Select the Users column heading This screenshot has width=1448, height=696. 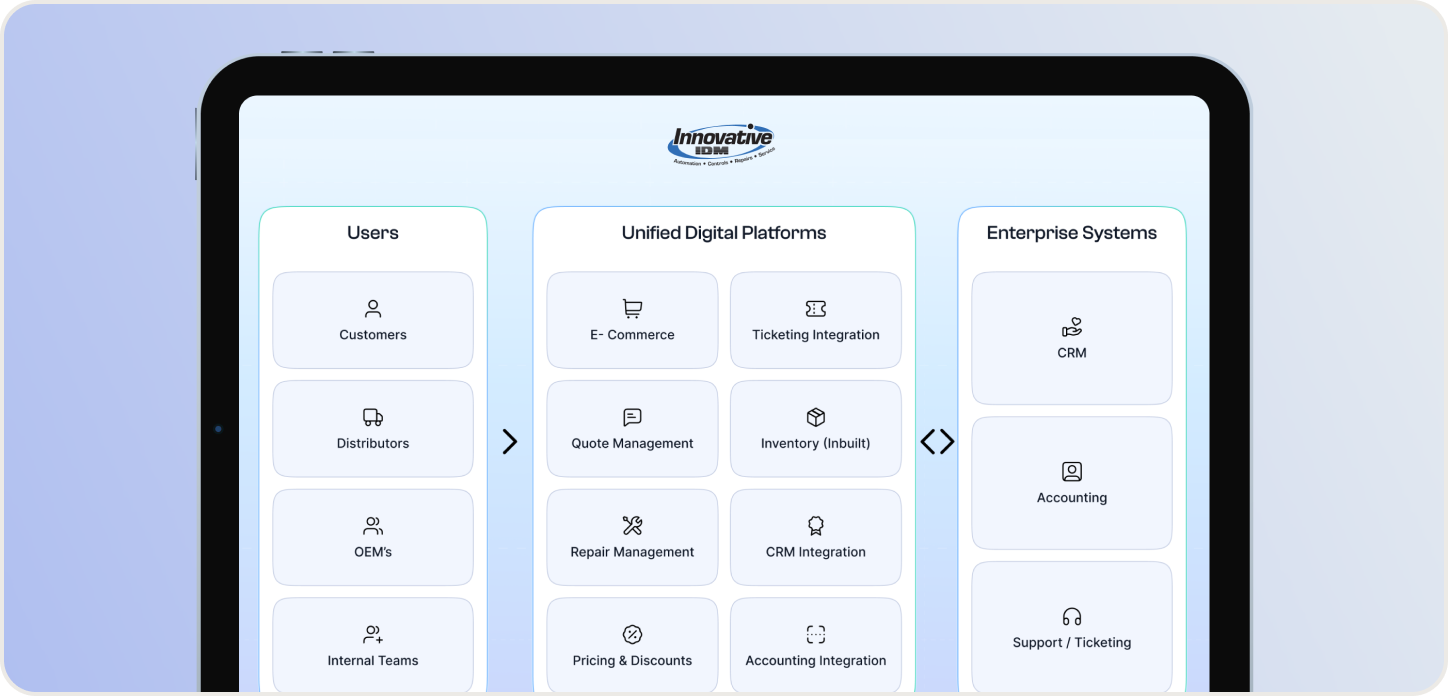point(373,233)
